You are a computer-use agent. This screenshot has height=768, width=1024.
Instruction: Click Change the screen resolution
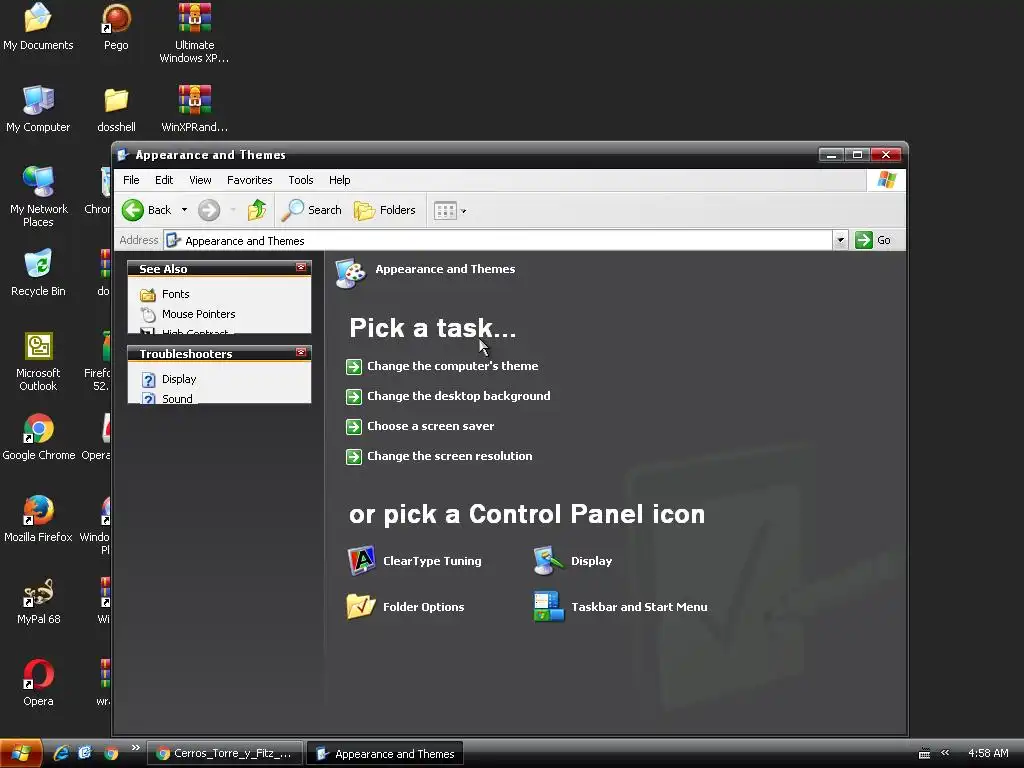pos(439,456)
